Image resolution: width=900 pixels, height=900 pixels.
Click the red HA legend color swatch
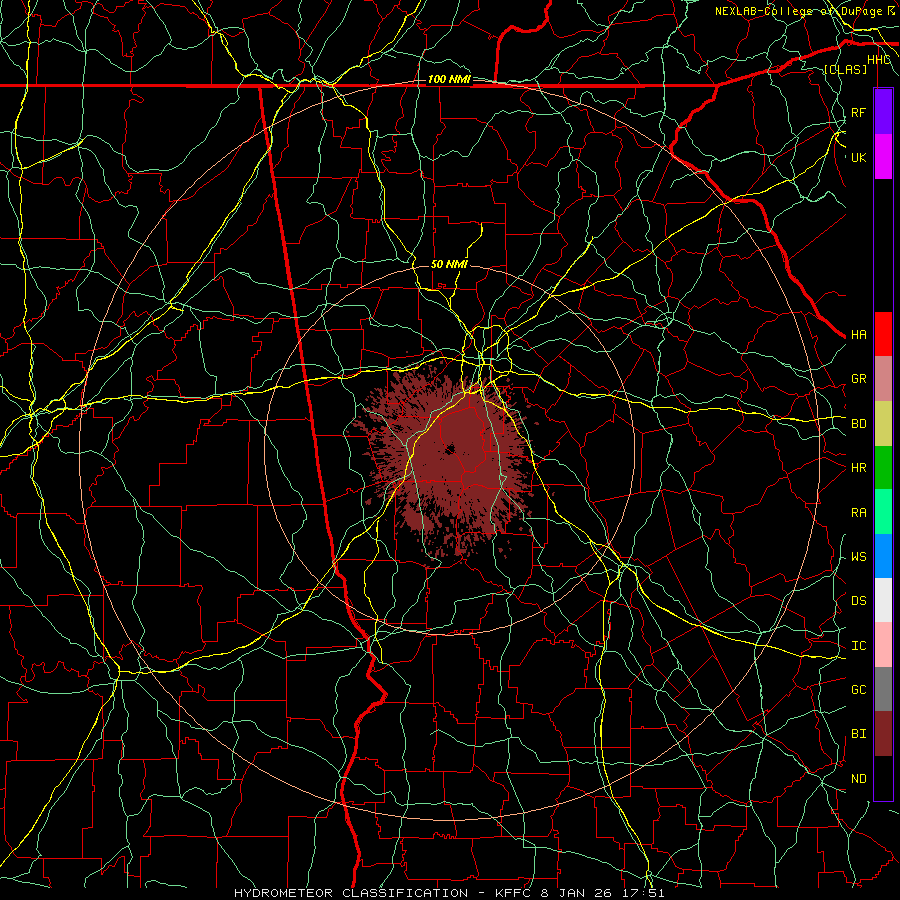coord(883,334)
